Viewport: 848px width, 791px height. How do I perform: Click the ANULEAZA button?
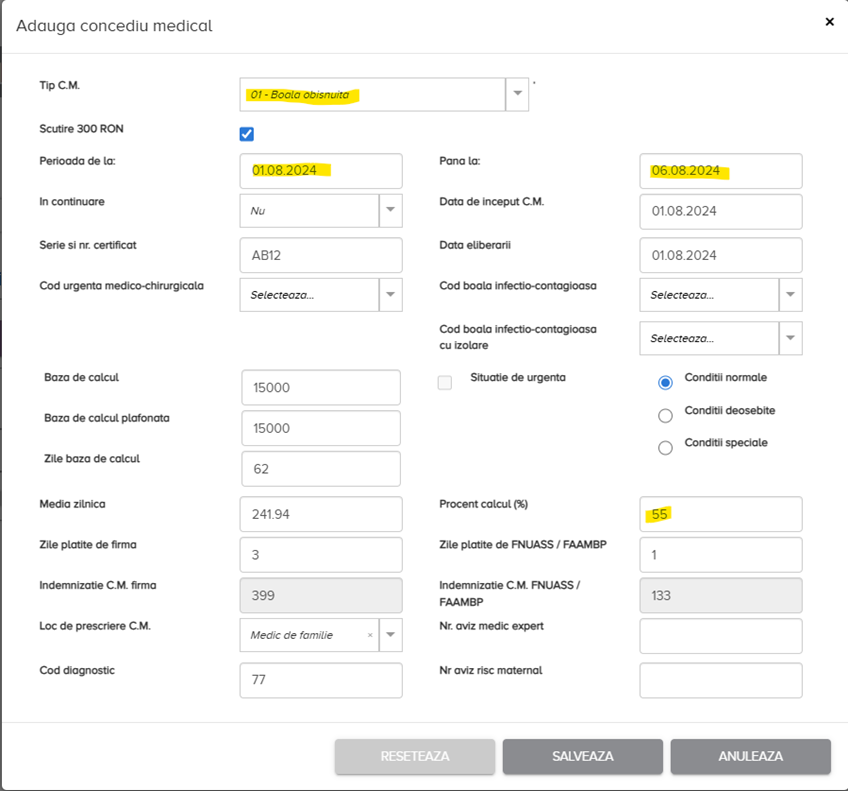(750, 757)
